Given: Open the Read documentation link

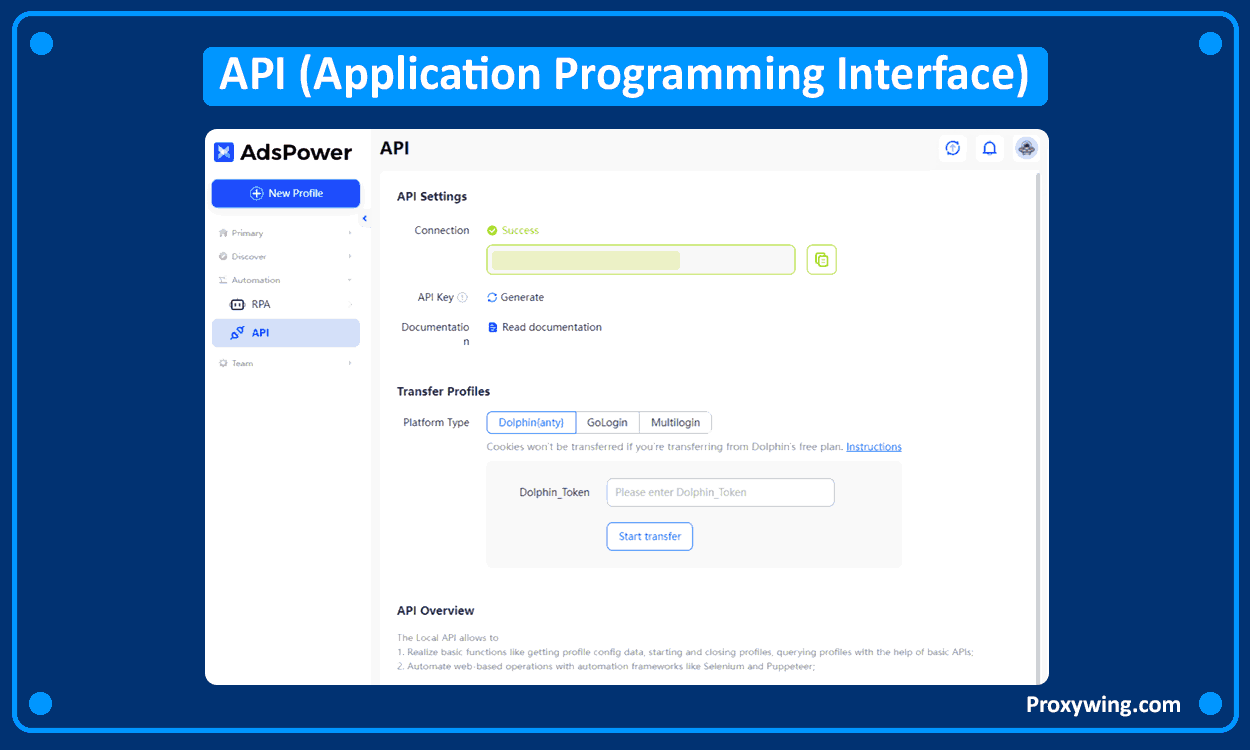Looking at the screenshot, I should click(x=551, y=327).
